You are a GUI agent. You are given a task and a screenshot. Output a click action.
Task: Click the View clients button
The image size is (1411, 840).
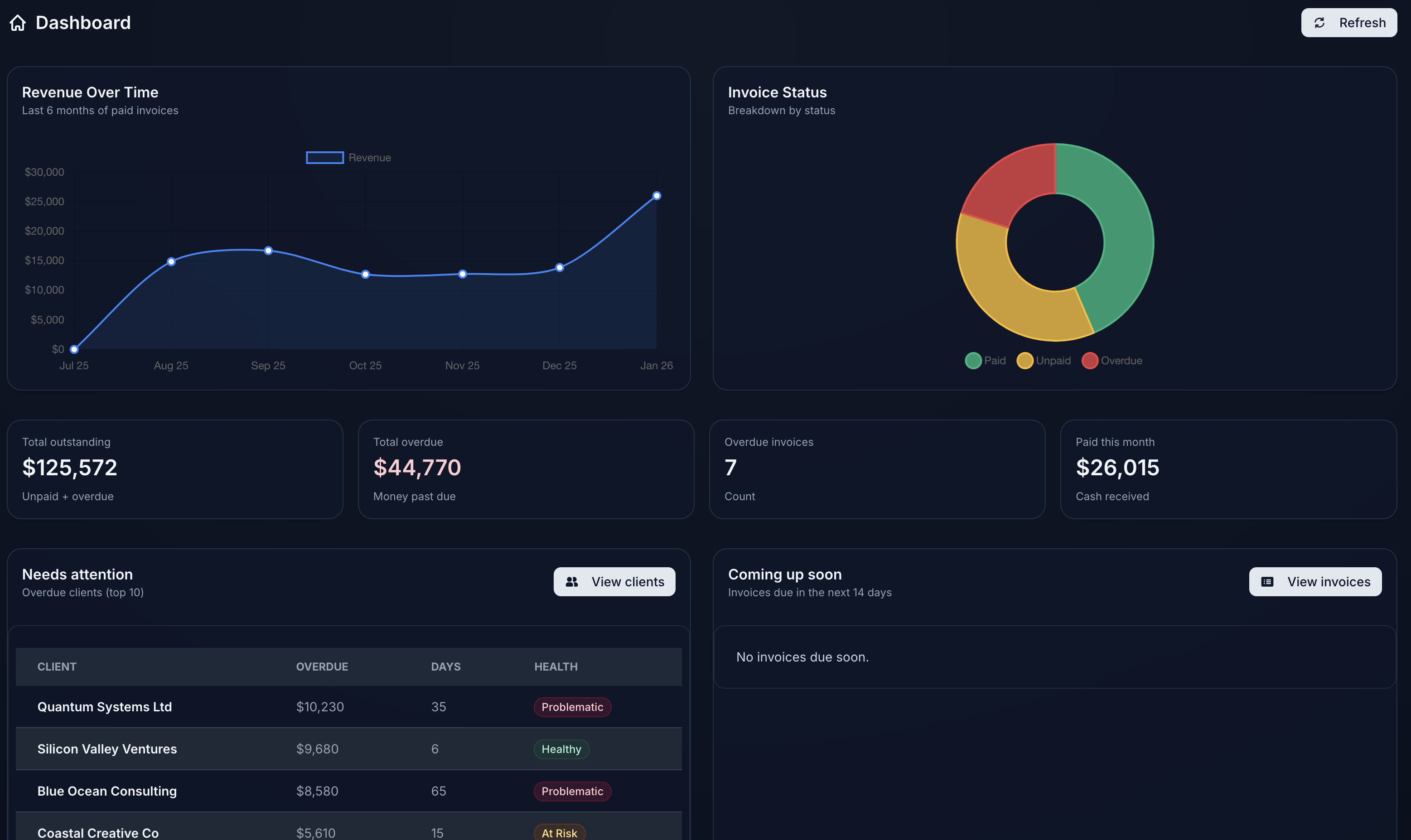click(614, 581)
